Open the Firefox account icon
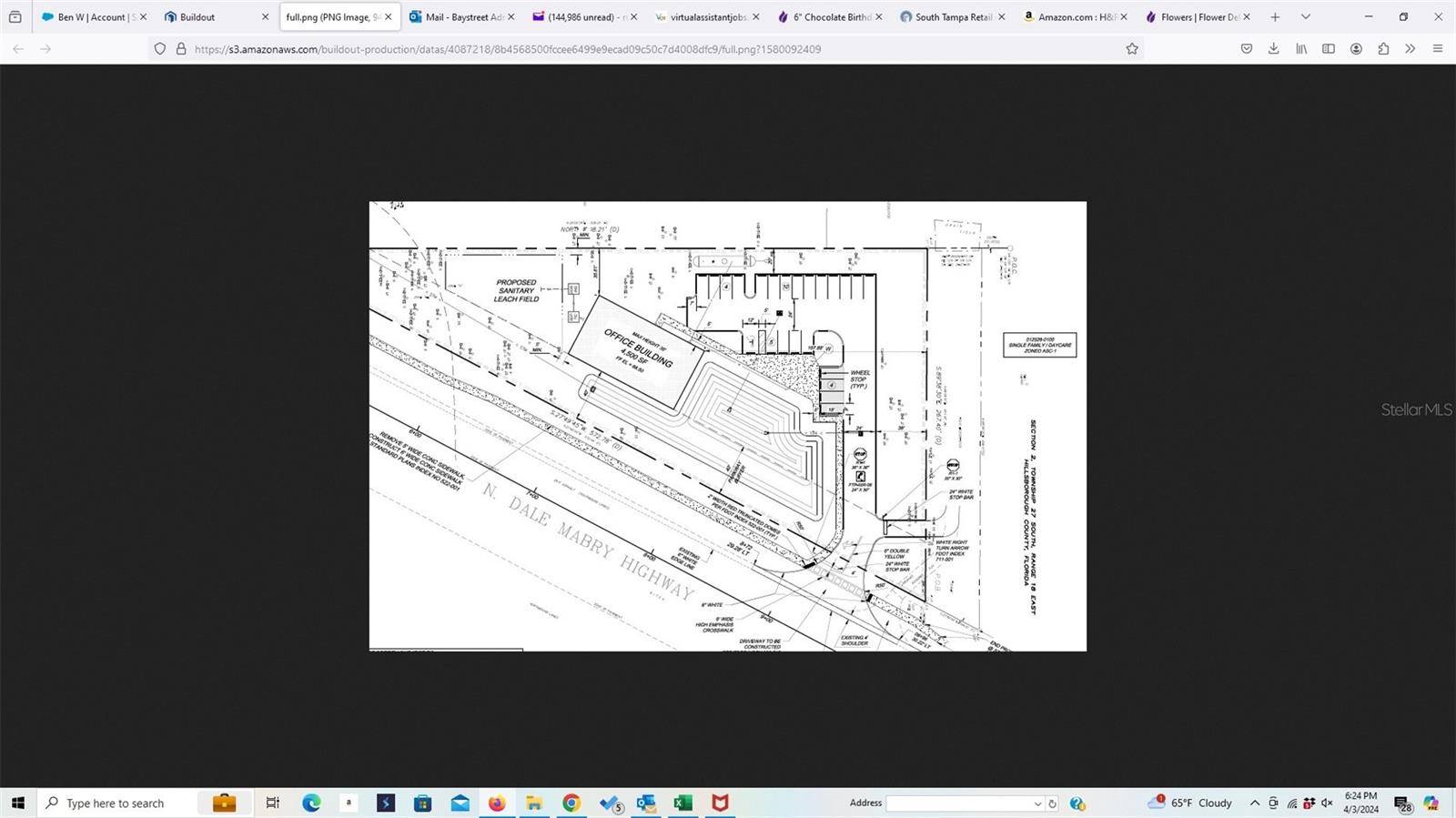 click(x=1356, y=48)
